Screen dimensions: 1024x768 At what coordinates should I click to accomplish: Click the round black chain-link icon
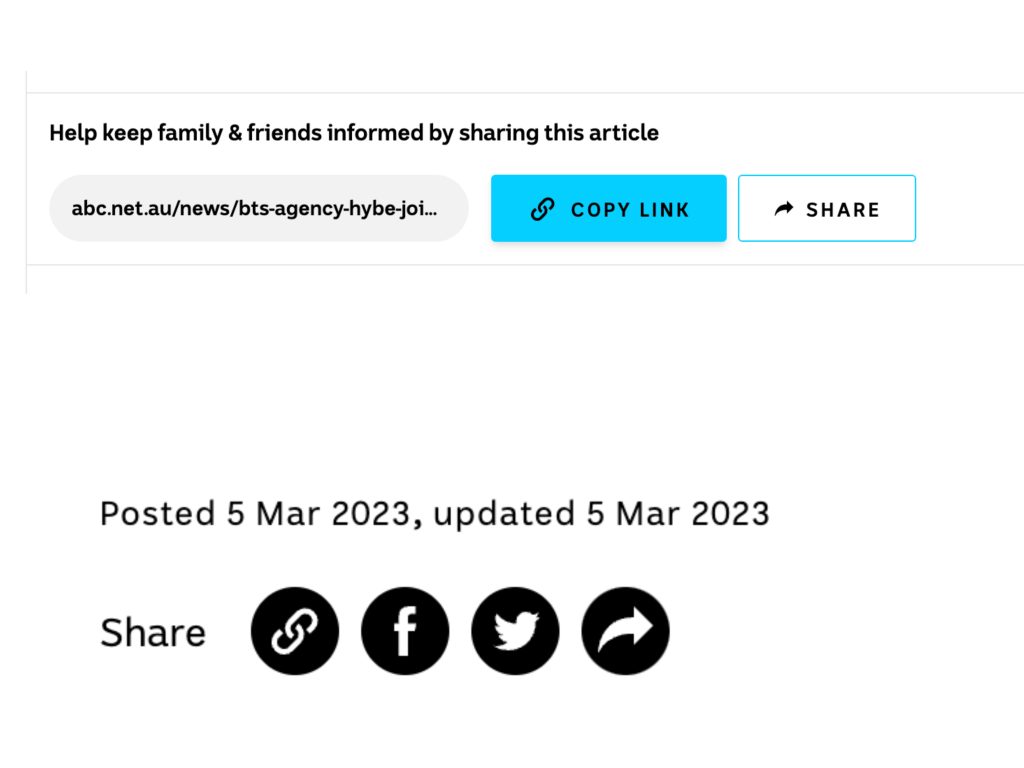pos(295,631)
